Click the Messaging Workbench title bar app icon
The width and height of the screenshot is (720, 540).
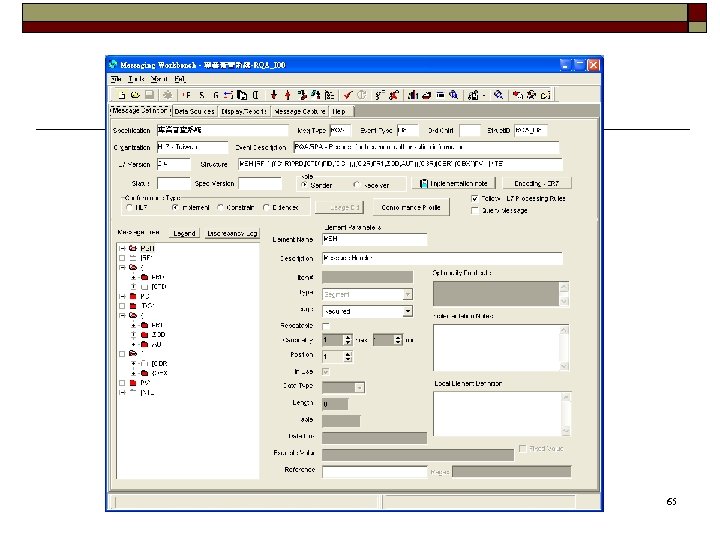click(x=113, y=65)
